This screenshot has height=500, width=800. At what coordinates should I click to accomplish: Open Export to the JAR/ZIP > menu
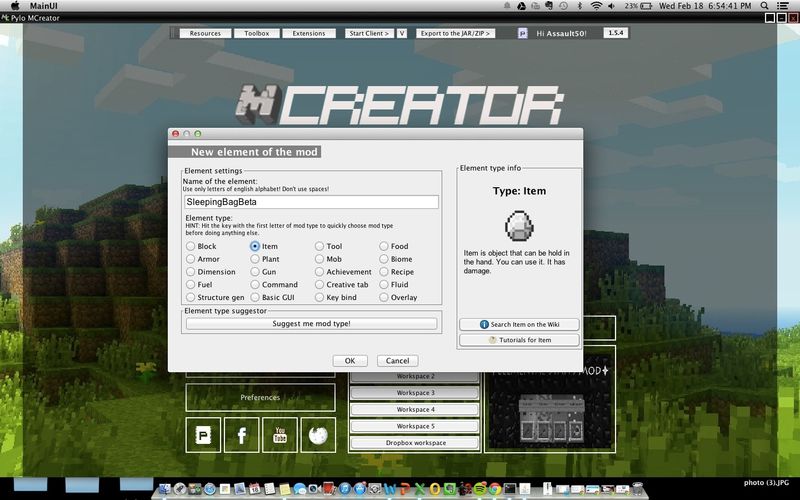457,33
